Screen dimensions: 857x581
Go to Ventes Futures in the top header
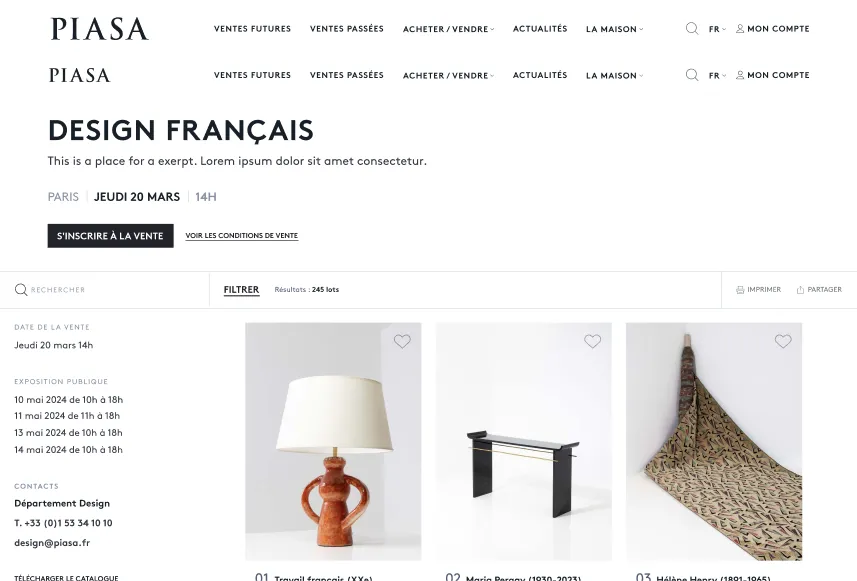pyautogui.click(x=253, y=28)
